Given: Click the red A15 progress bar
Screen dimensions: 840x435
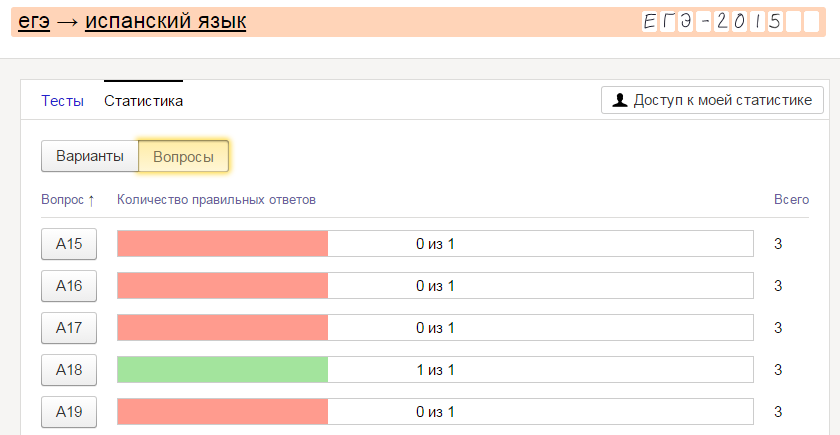Looking at the screenshot, I should click(x=222, y=244).
